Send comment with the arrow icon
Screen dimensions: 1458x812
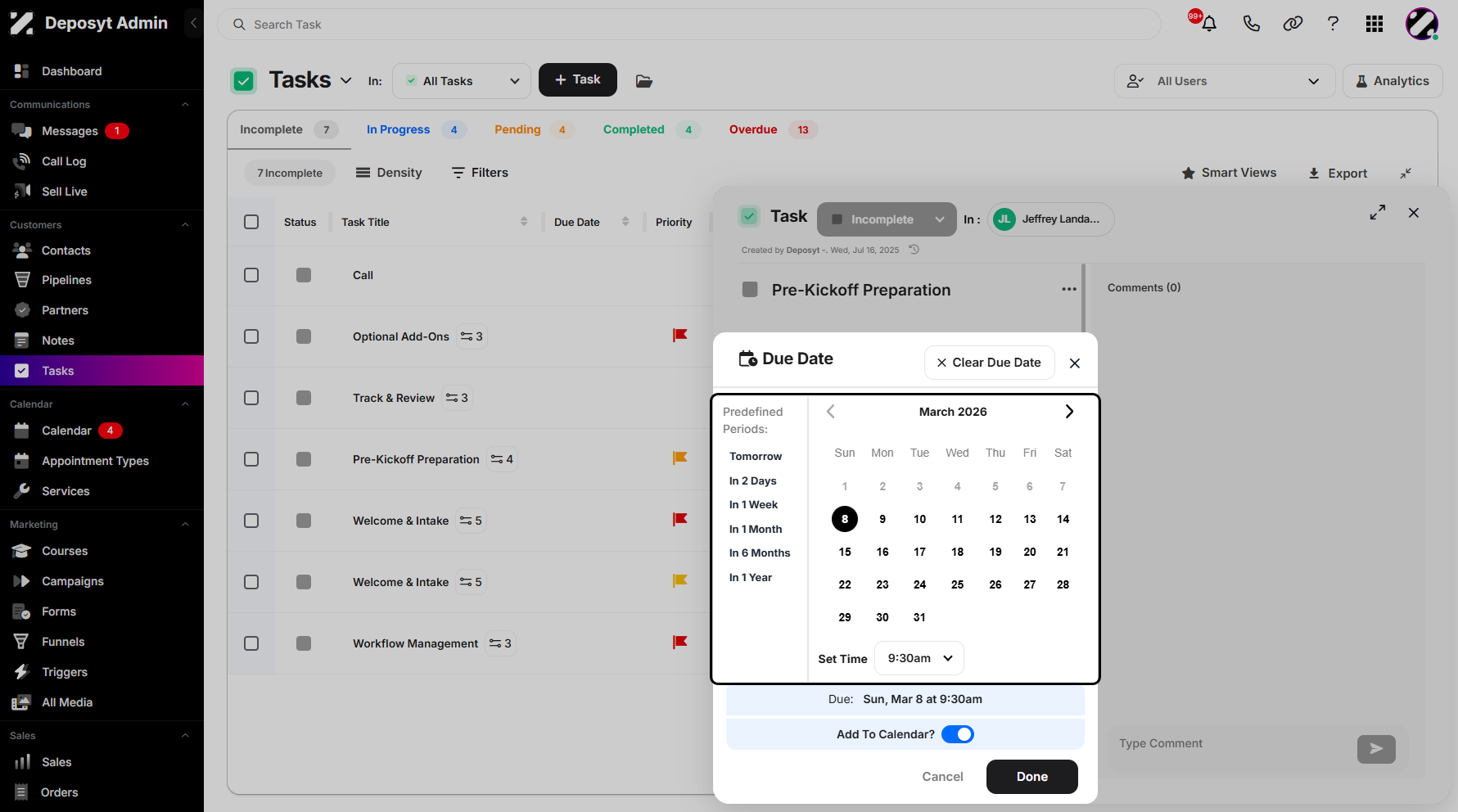(x=1376, y=749)
